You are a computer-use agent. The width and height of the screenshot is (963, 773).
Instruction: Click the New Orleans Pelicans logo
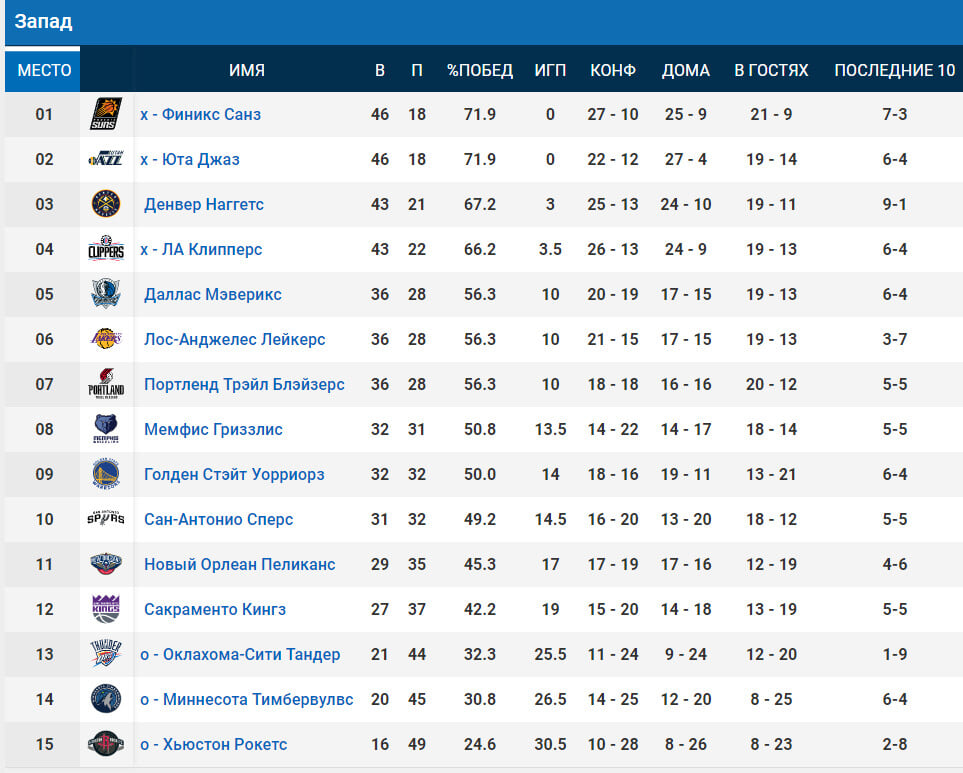(x=106, y=564)
